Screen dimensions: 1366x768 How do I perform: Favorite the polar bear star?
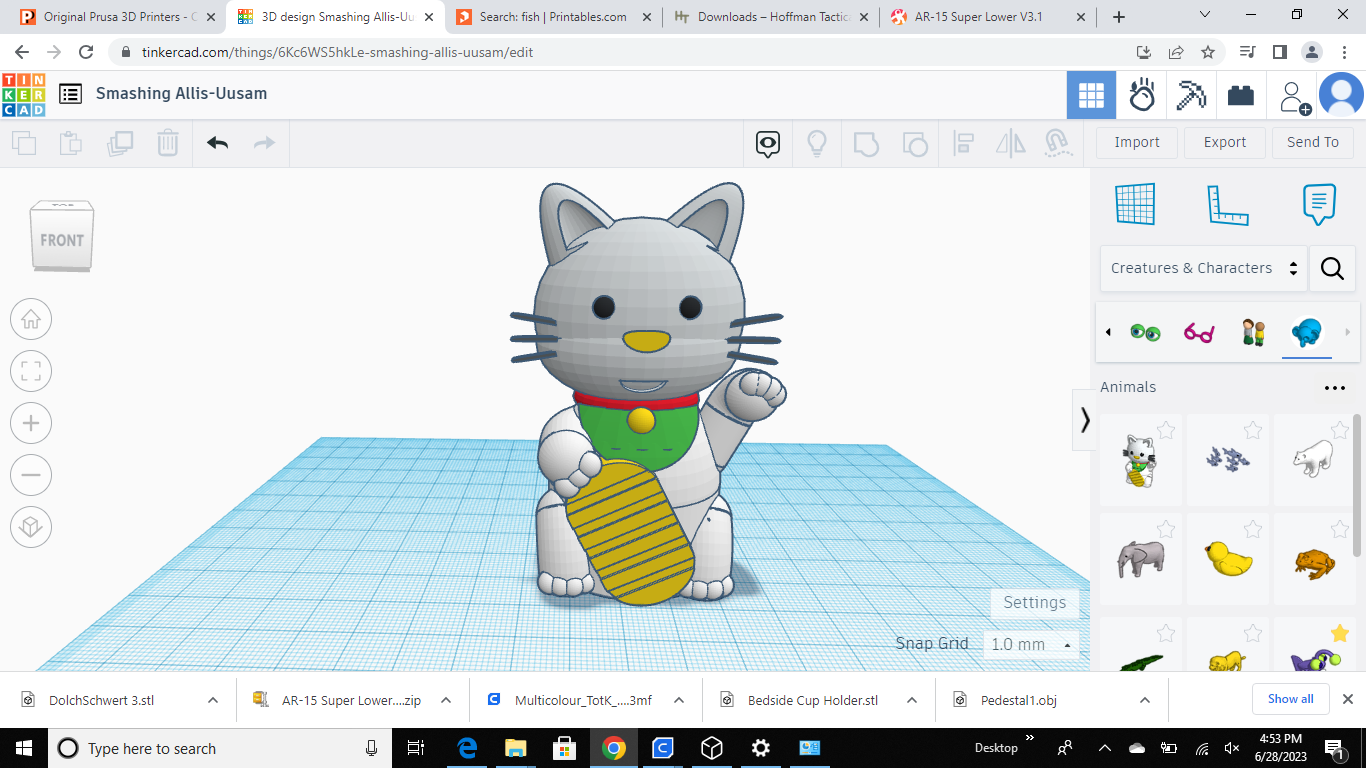(1340, 430)
